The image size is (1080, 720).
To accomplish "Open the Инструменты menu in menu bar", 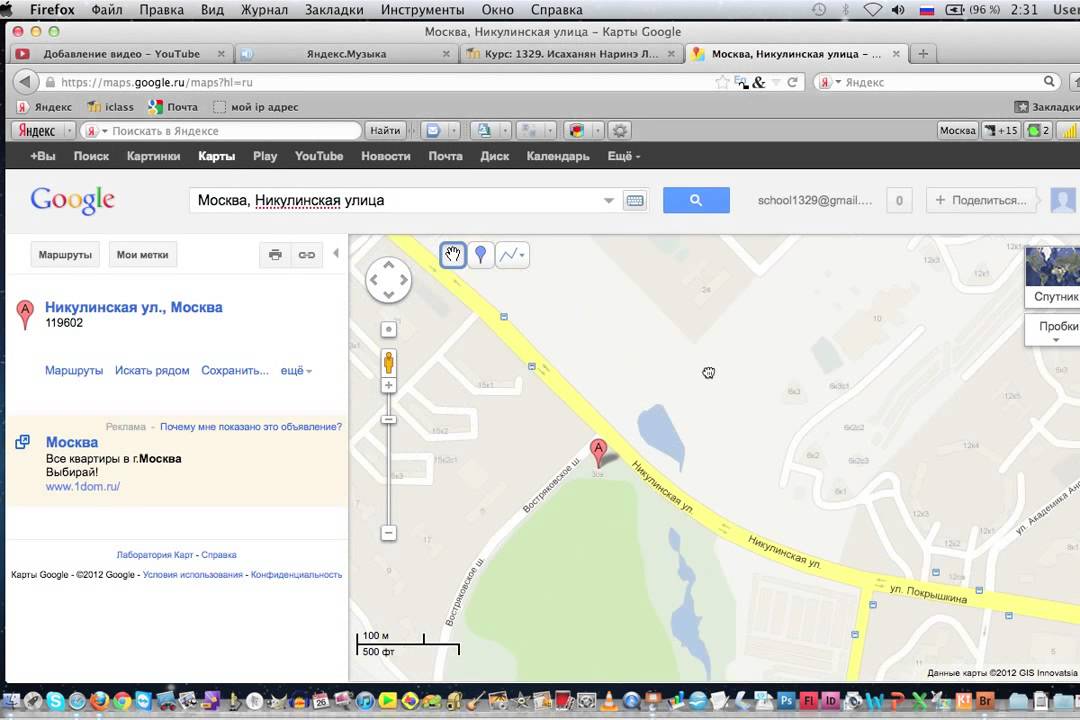I will pyautogui.click(x=422, y=10).
